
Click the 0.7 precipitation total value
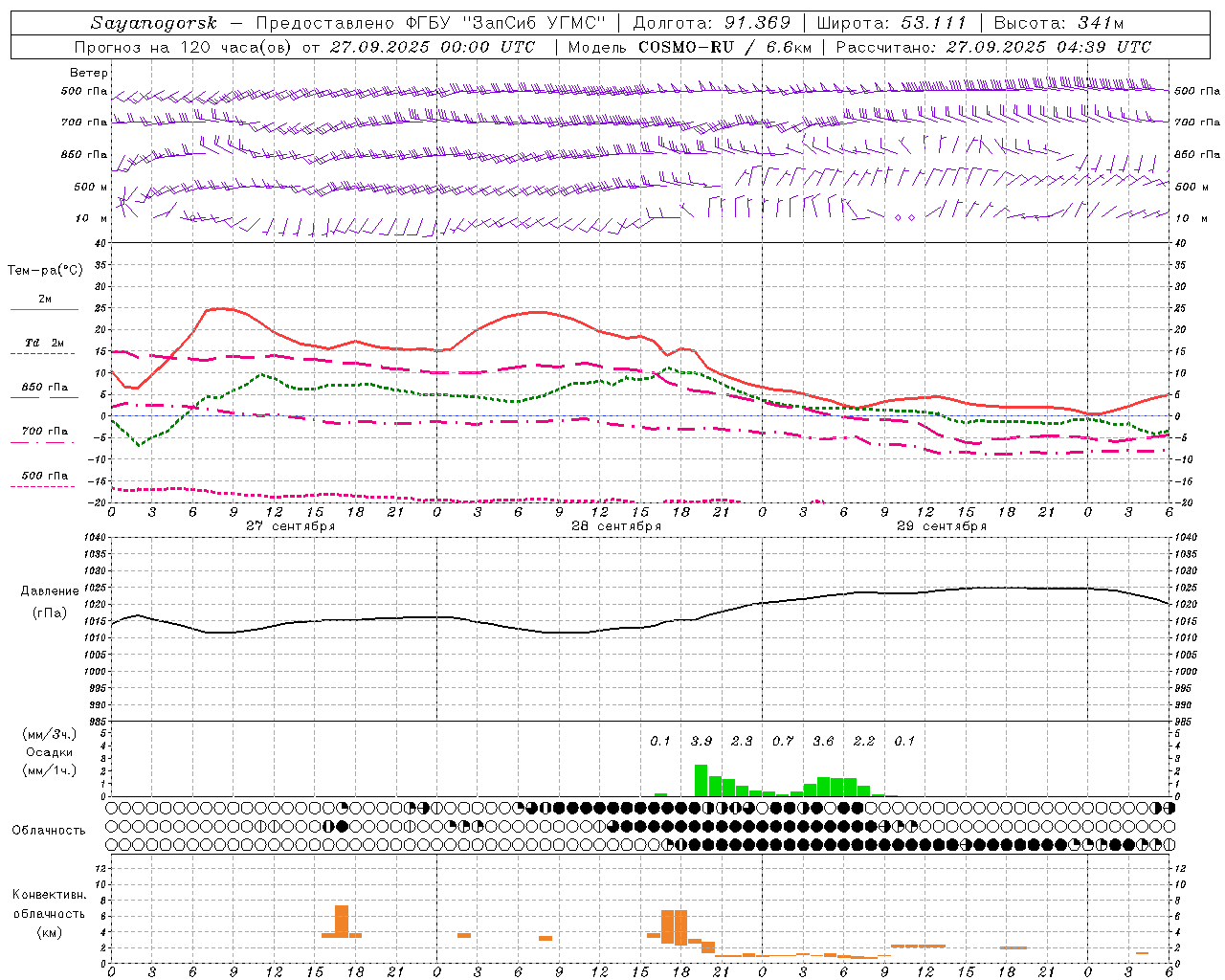pos(783,741)
